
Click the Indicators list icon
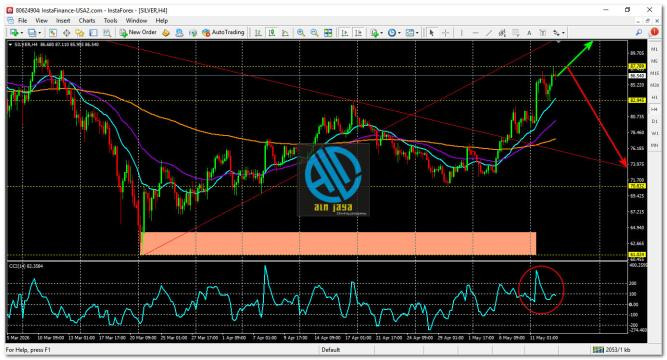pos(374,32)
